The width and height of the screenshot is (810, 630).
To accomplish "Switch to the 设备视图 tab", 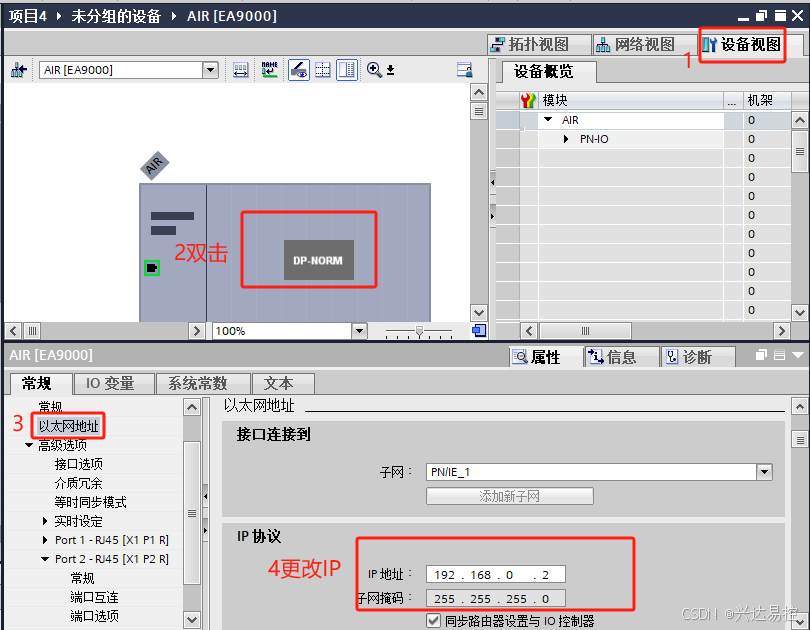I will point(742,45).
